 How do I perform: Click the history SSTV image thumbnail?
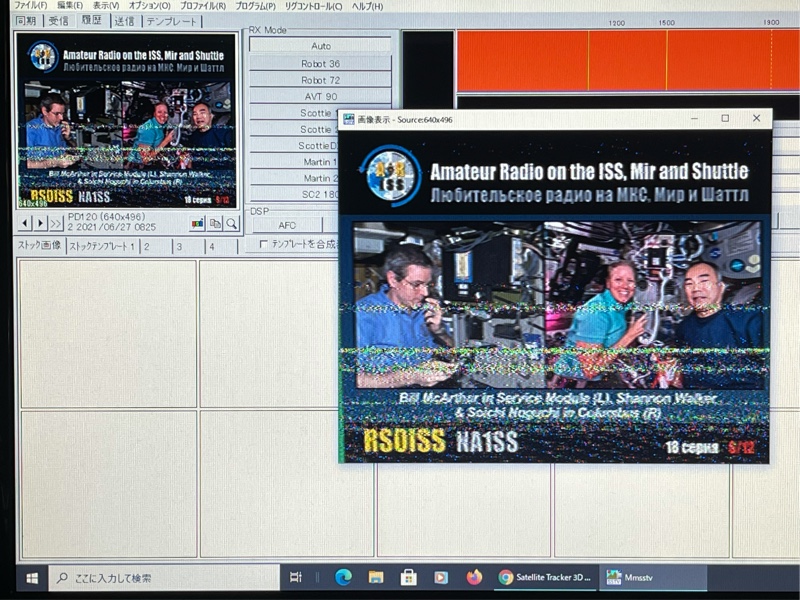(x=127, y=120)
